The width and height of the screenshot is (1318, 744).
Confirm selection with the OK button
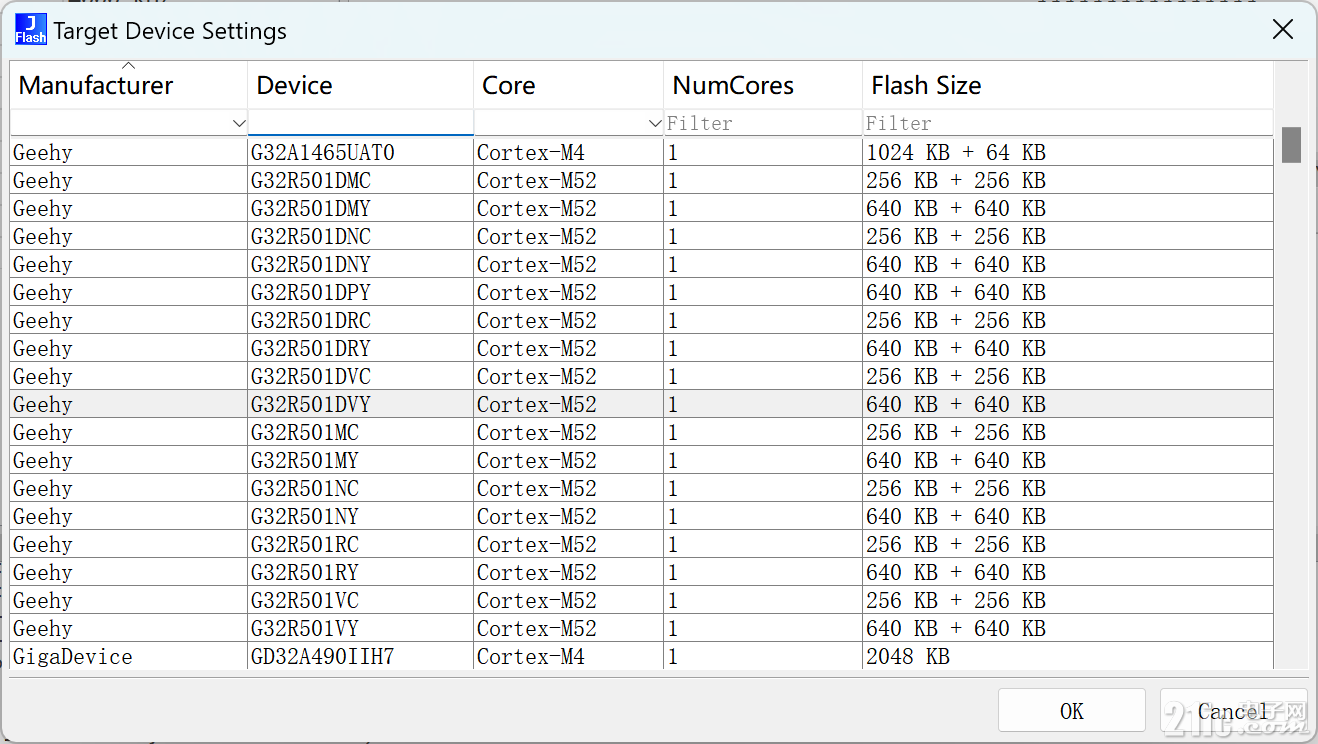coord(1071,710)
